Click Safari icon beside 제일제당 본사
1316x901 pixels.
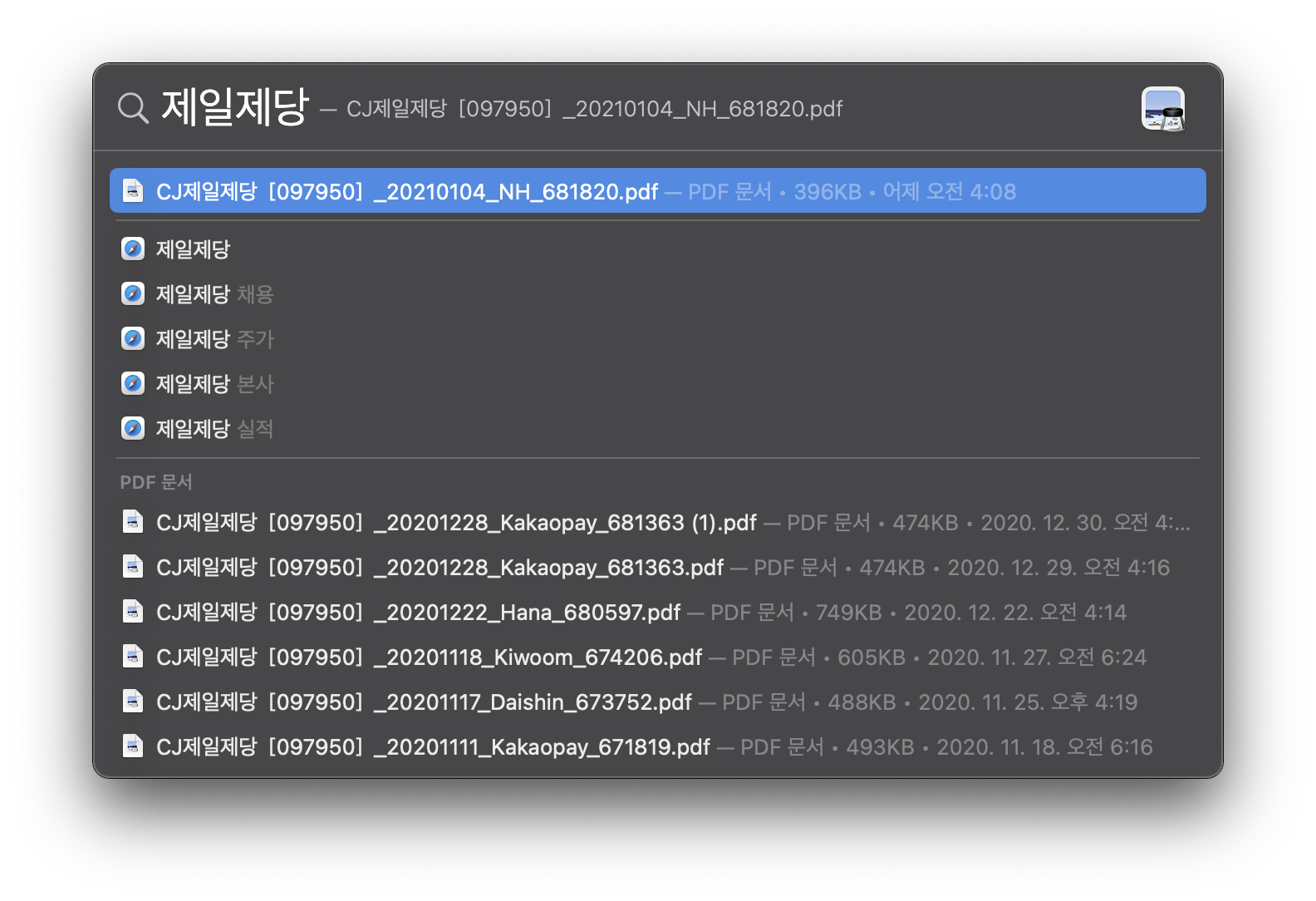click(x=133, y=383)
